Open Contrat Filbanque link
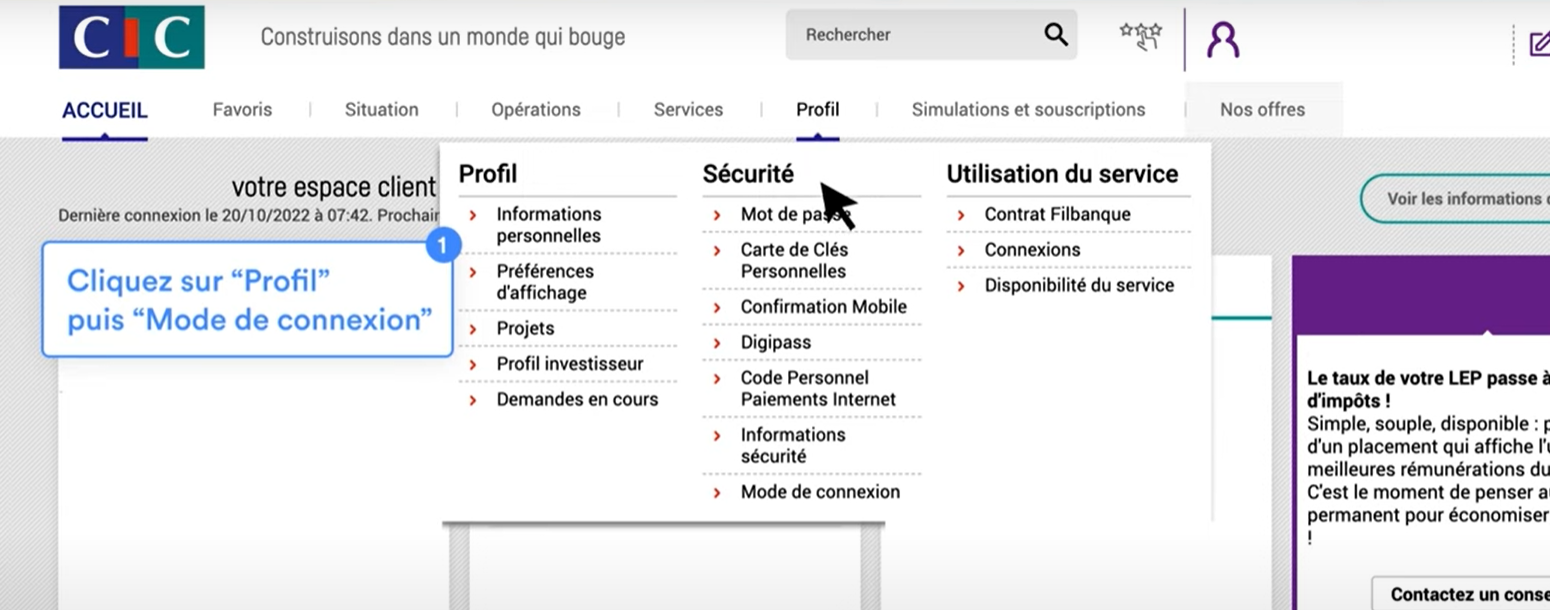Screen dimensions: 1550x610 pyautogui.click(x=1057, y=214)
